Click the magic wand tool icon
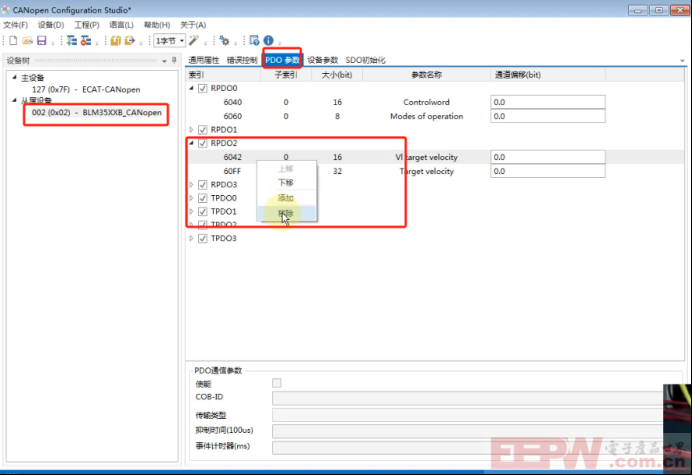This screenshot has width=692, height=475. tap(194, 41)
